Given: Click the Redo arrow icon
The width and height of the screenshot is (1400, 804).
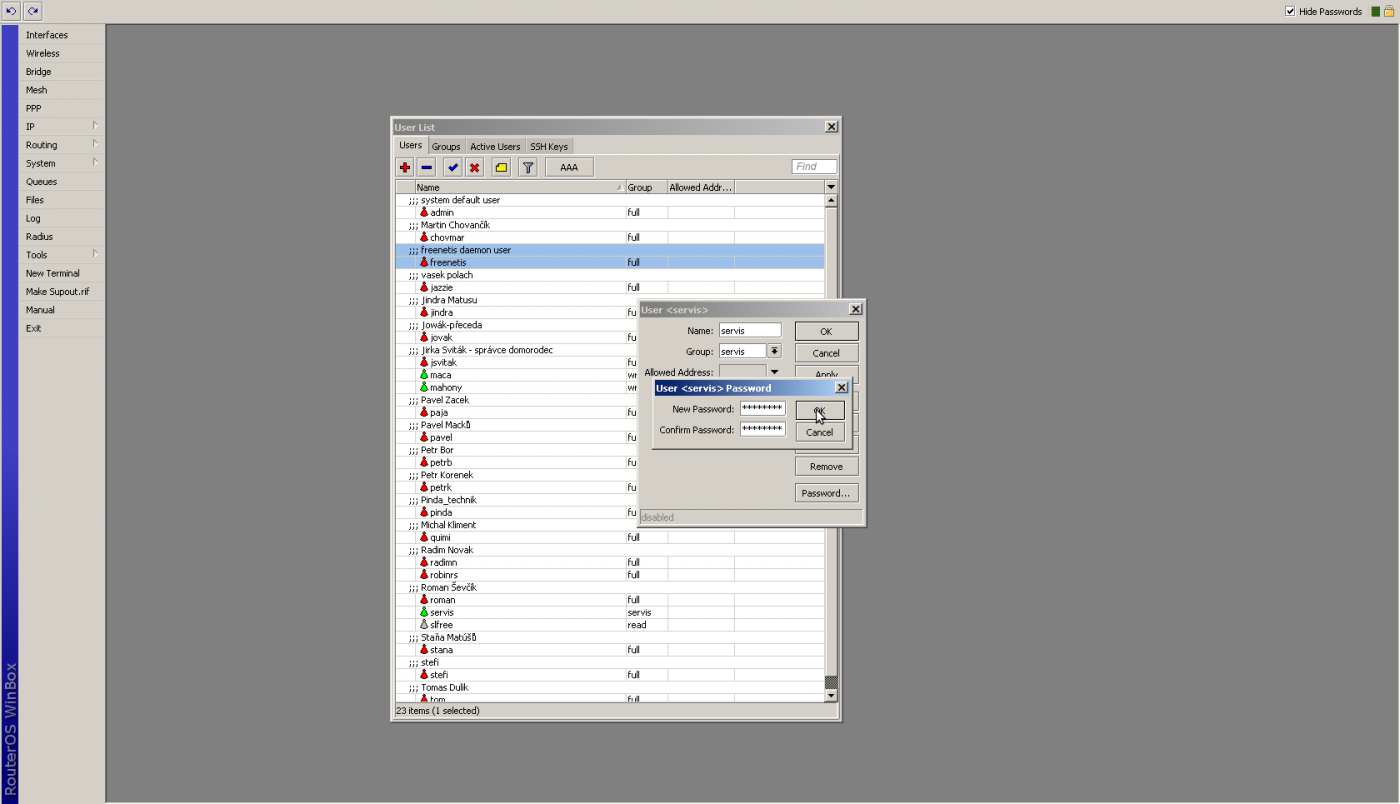Looking at the screenshot, I should [x=33, y=11].
